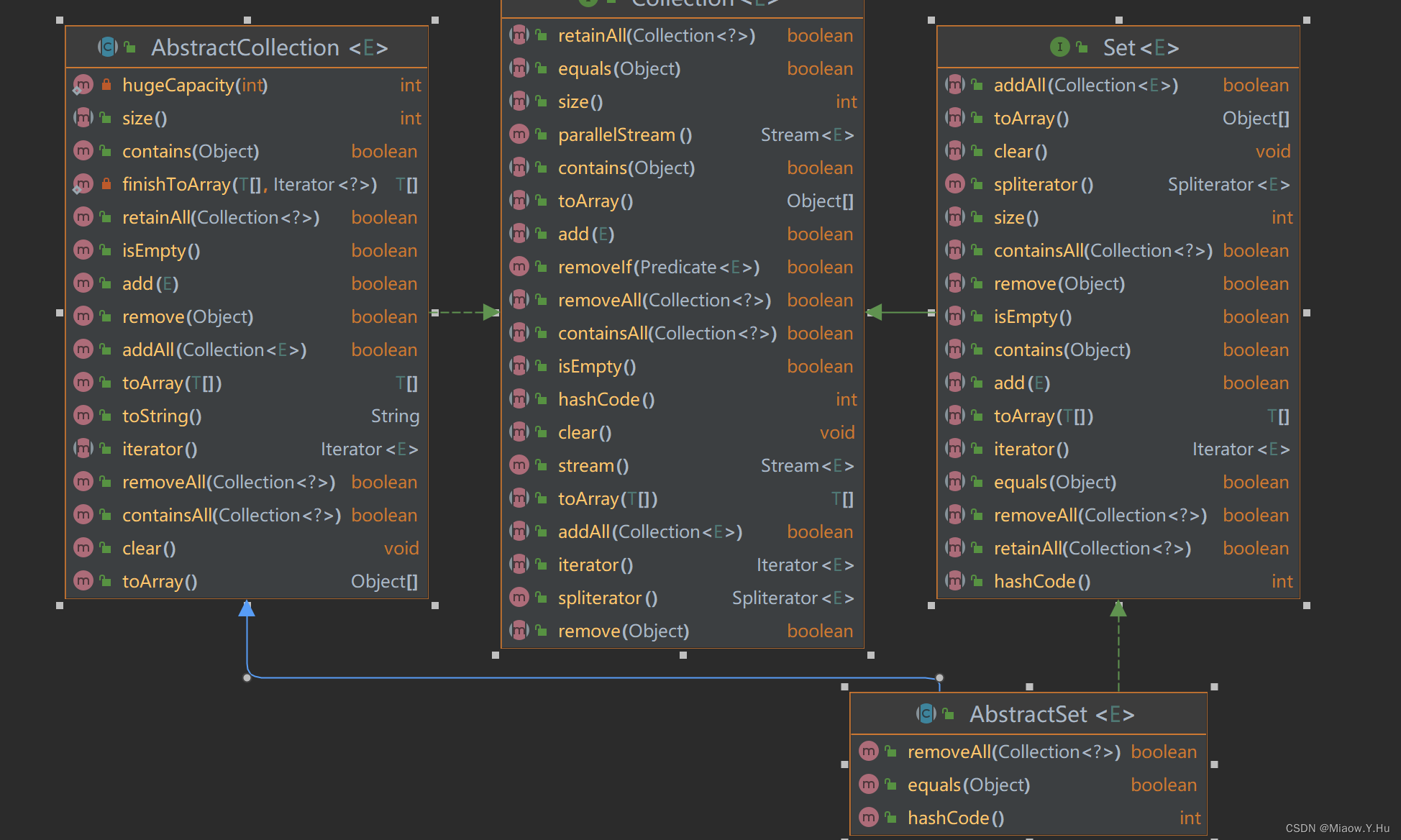
Task: Select the AbstractSet <E> node title
Action: (1052, 713)
